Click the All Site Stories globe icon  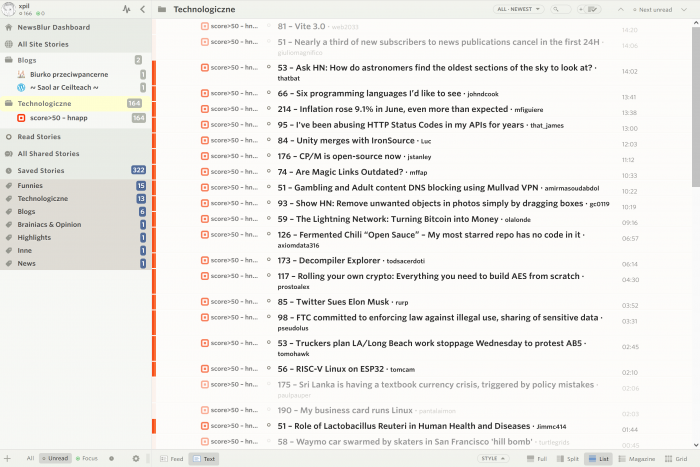[10, 44]
